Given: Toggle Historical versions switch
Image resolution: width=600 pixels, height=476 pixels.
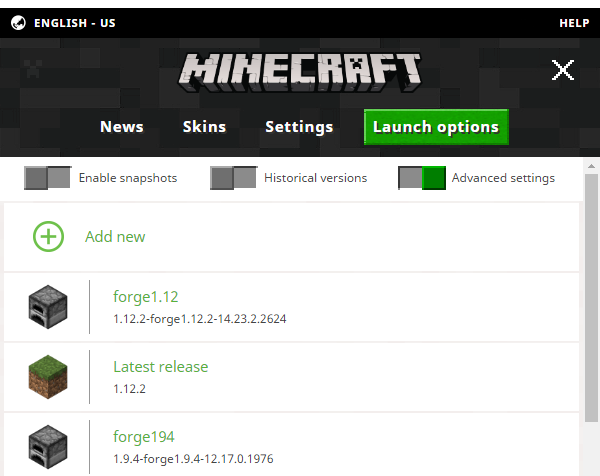Looking at the screenshot, I should 233,178.
